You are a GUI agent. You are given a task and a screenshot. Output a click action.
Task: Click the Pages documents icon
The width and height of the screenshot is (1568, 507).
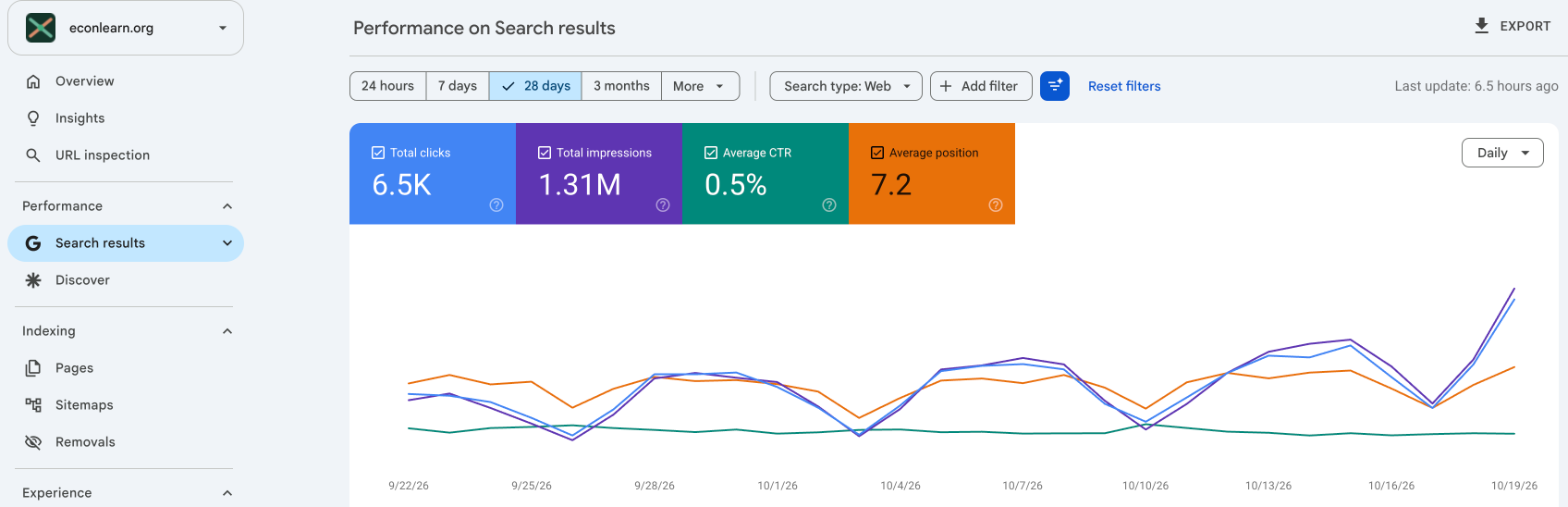34,368
